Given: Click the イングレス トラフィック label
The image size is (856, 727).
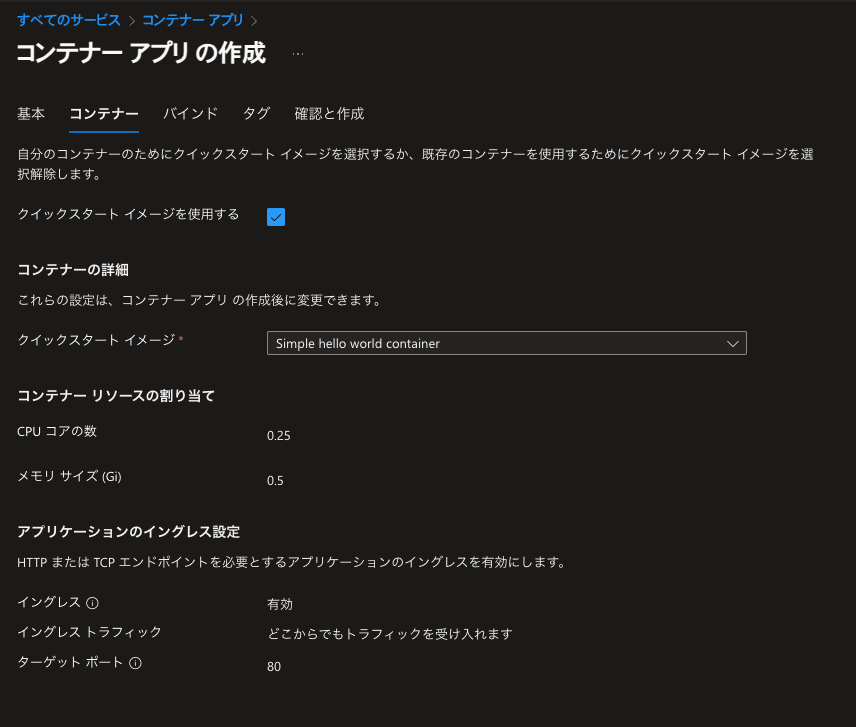Looking at the screenshot, I should pos(90,632).
